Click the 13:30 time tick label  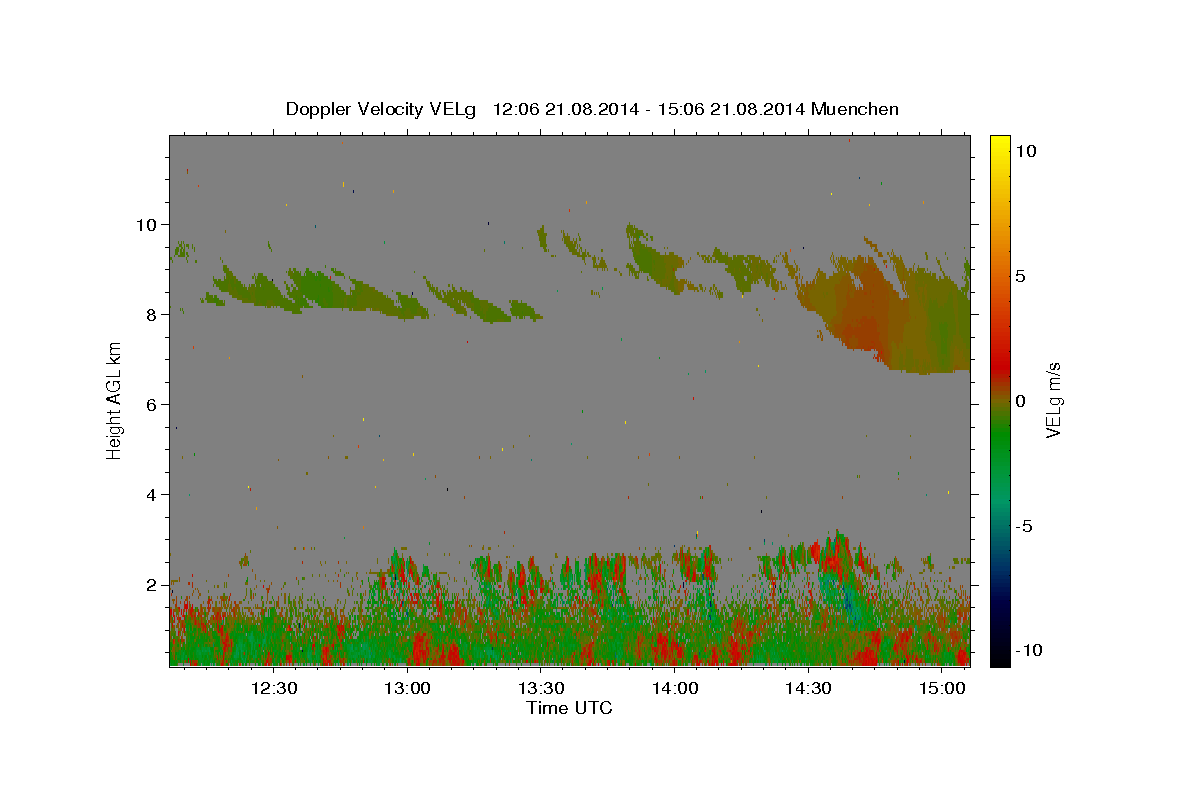pyautogui.click(x=541, y=688)
